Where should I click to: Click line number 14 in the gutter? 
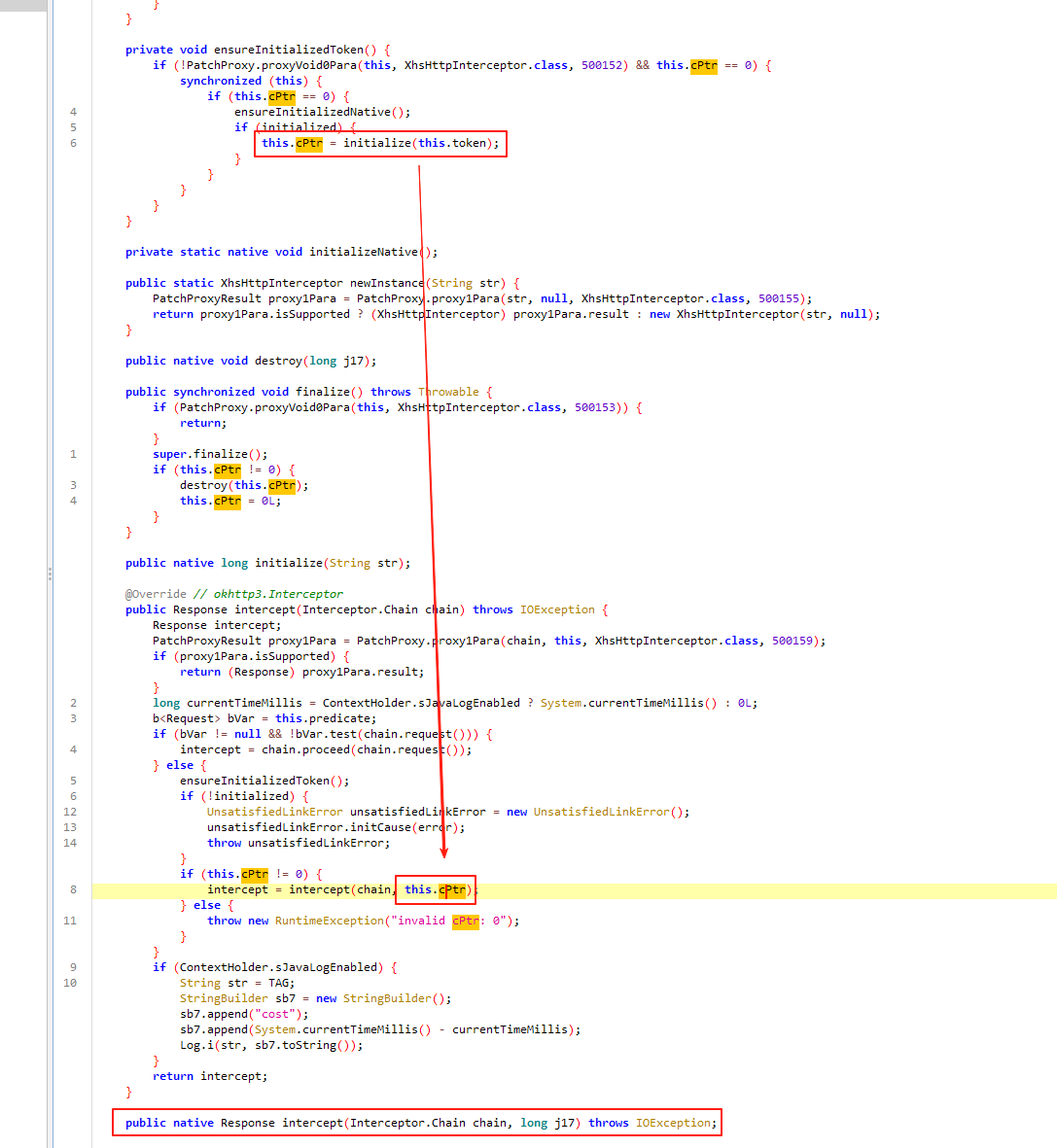pos(70,844)
